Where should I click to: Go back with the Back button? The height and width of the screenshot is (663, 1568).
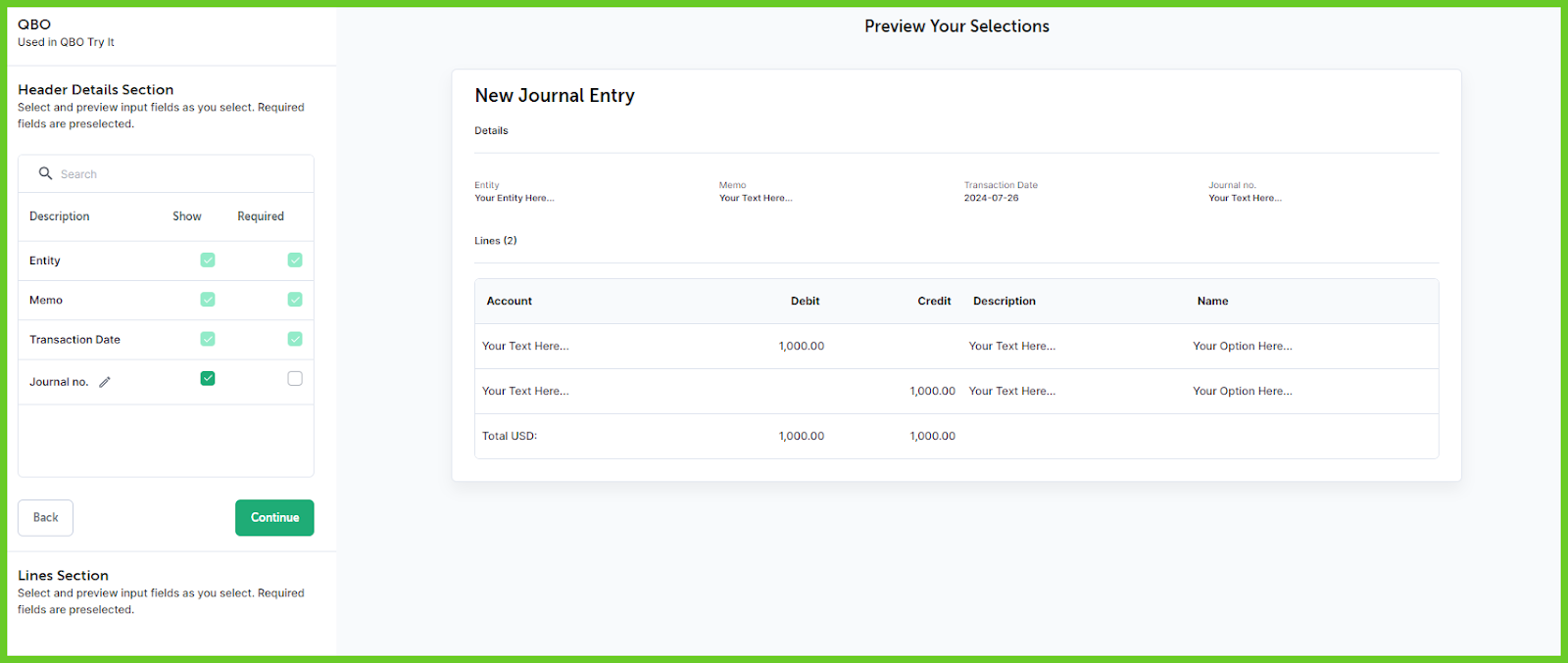coord(45,518)
